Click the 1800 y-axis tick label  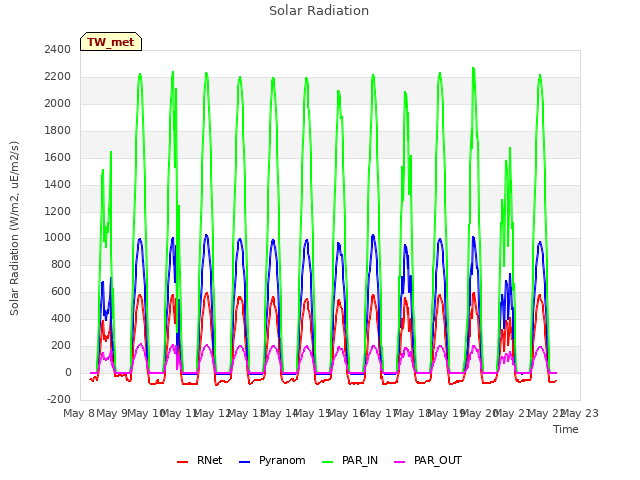(x=58, y=131)
